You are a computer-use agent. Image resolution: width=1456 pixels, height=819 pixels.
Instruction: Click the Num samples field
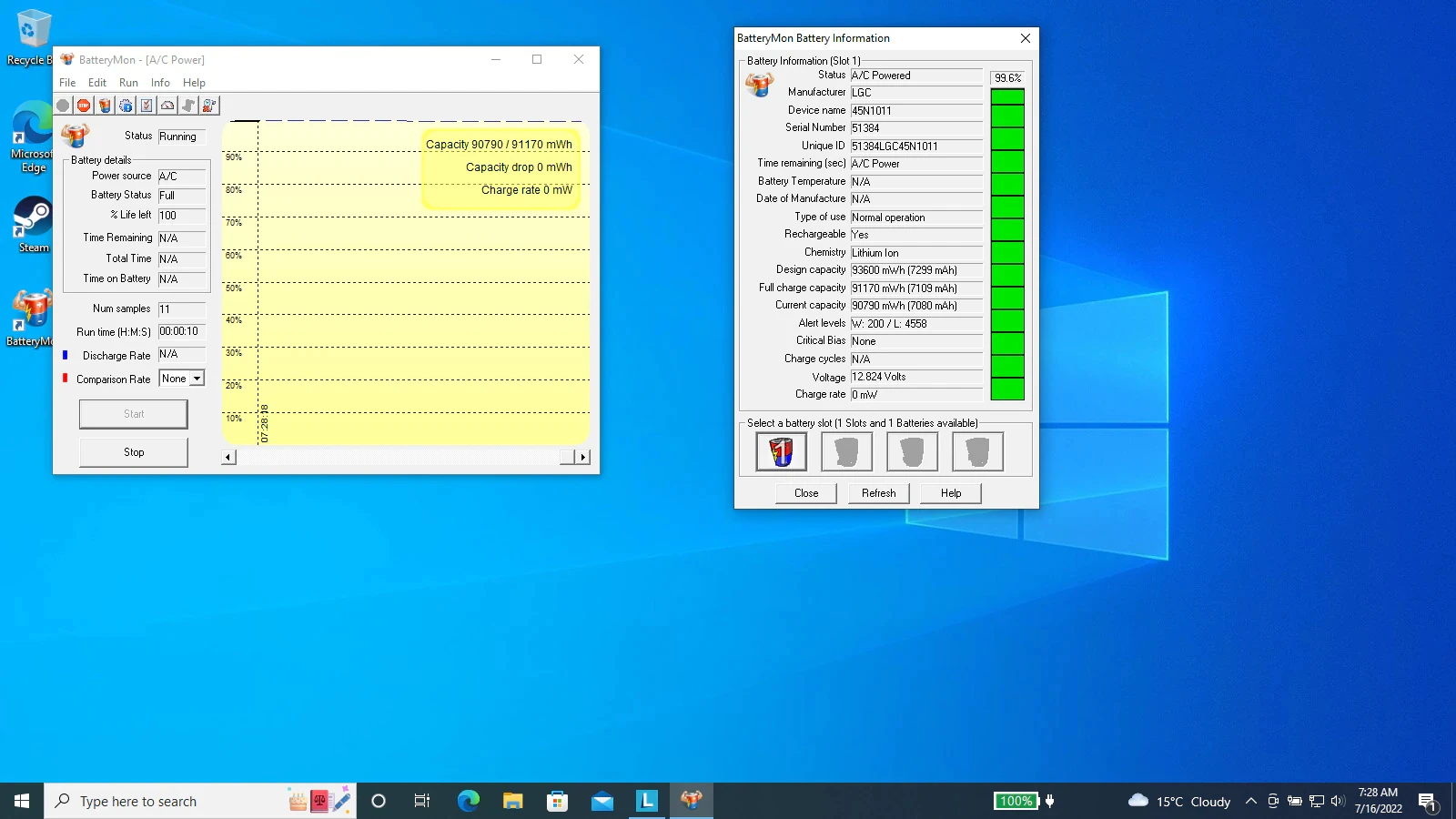tap(181, 309)
